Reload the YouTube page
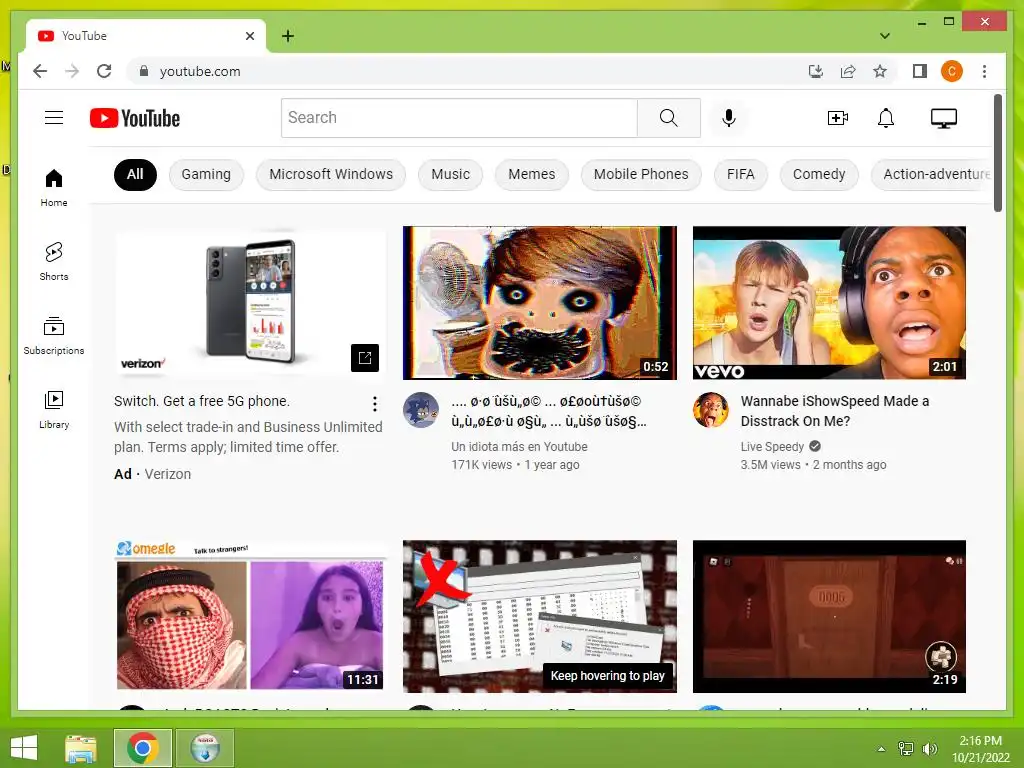Screen dimensions: 1024x768 [x=104, y=71]
